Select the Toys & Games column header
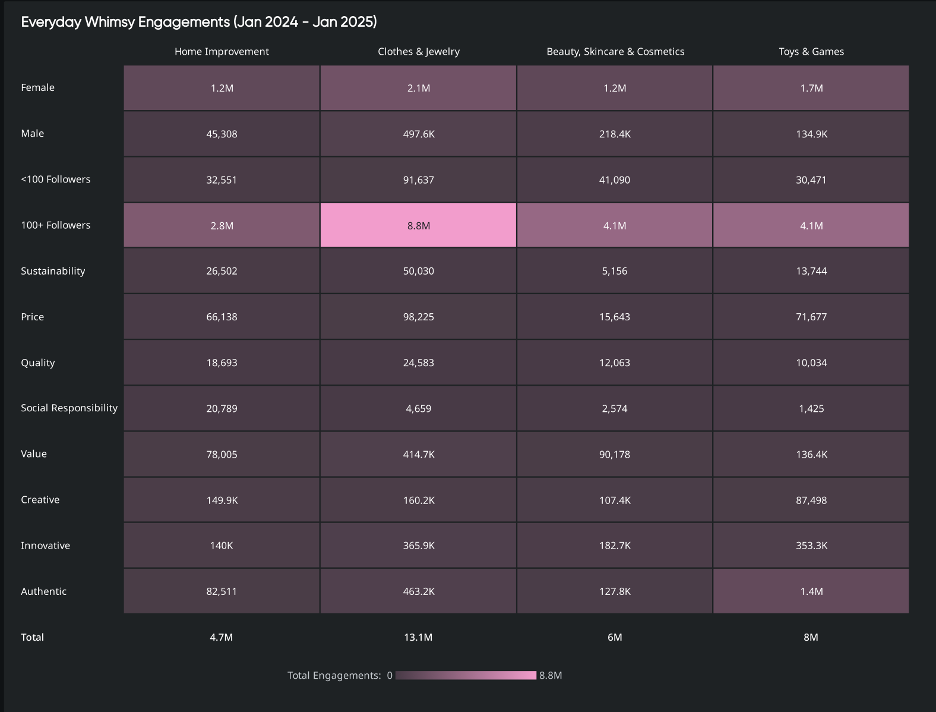This screenshot has width=936, height=712. coord(811,51)
